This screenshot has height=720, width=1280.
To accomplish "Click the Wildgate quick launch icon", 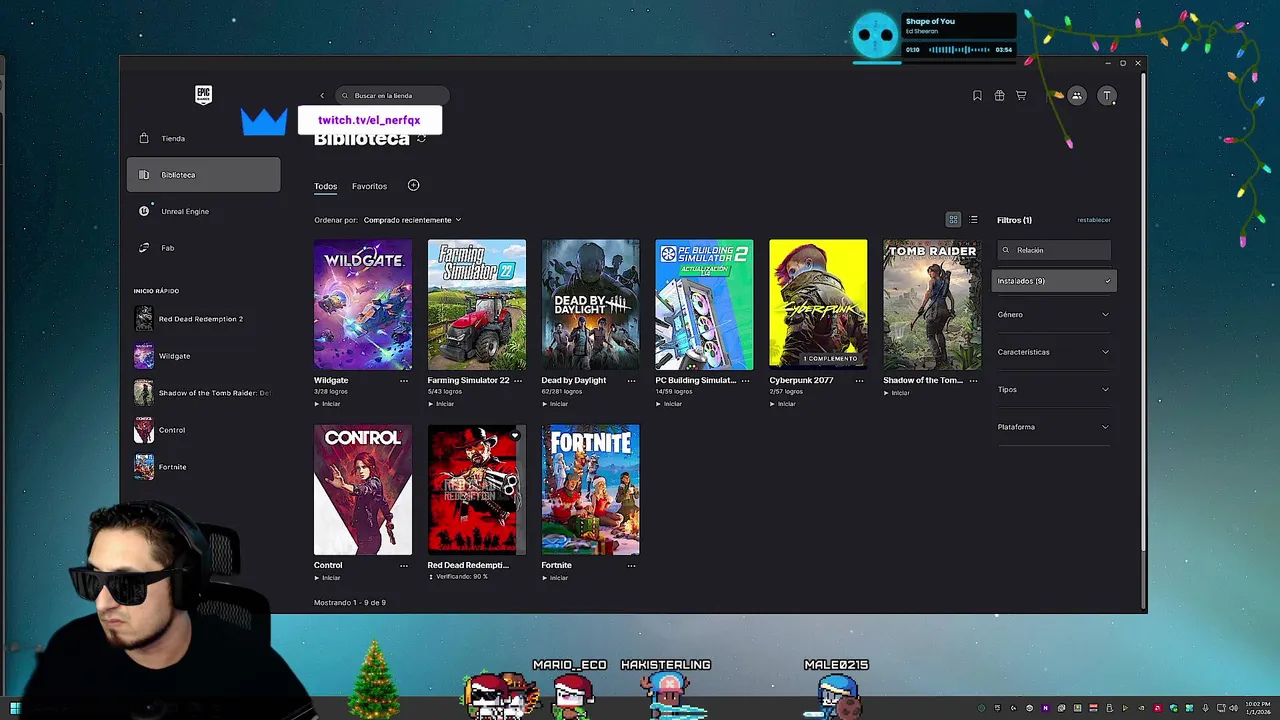I will [144, 356].
